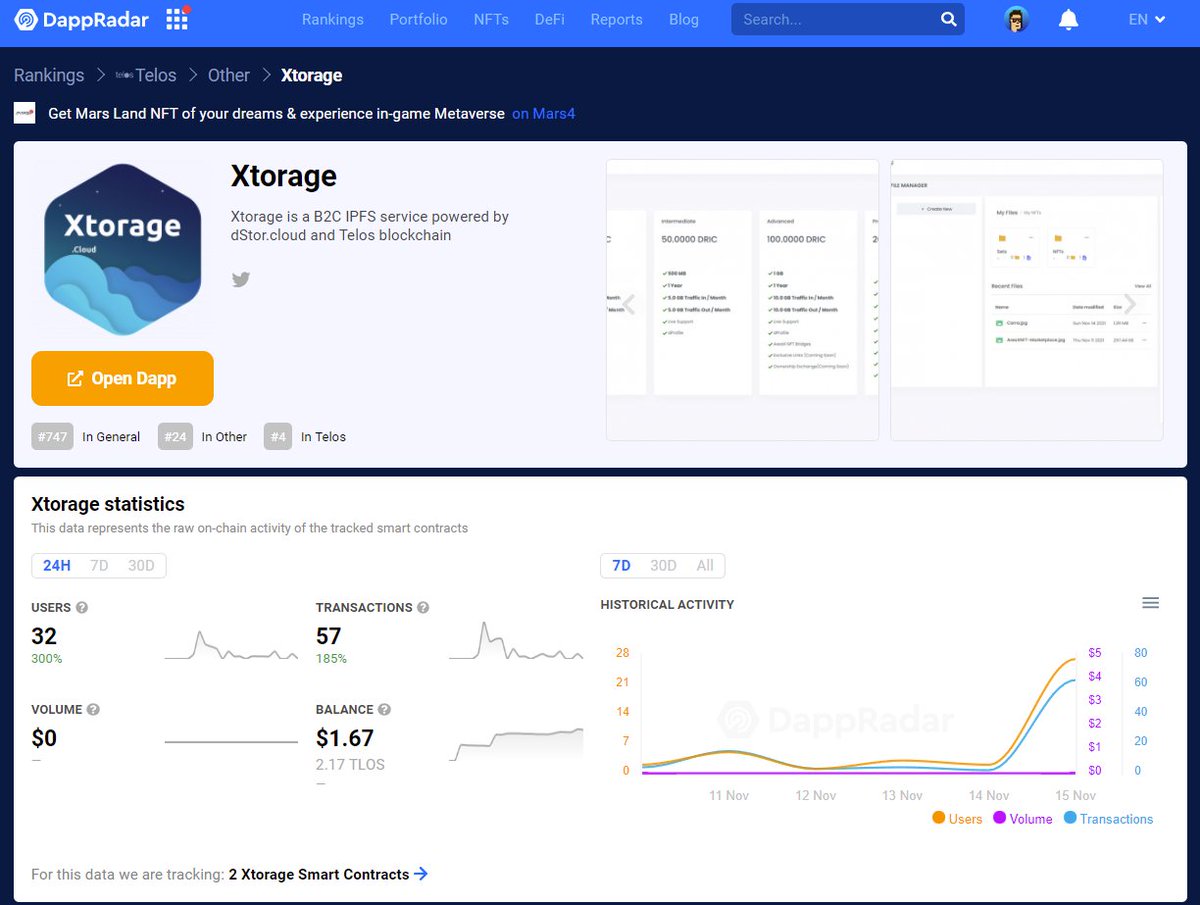Click the 'Xtorage statistics' heading
The height and width of the screenshot is (905, 1200).
pyautogui.click(x=108, y=504)
